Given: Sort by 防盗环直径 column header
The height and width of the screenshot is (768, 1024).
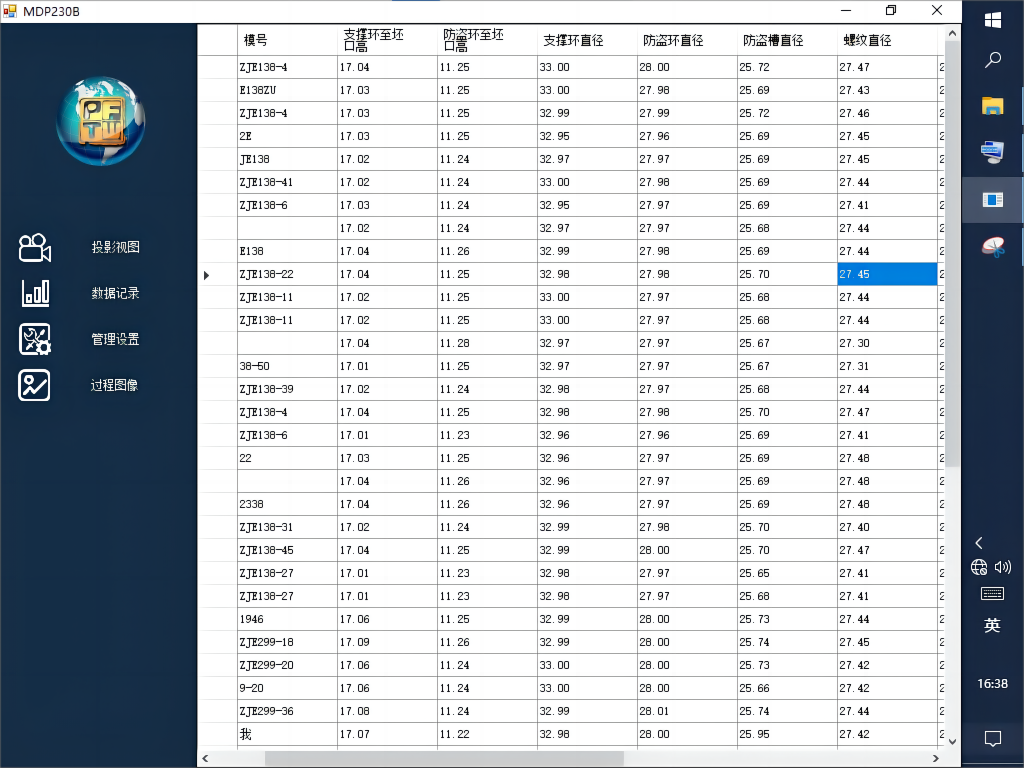Looking at the screenshot, I should click(x=687, y=40).
